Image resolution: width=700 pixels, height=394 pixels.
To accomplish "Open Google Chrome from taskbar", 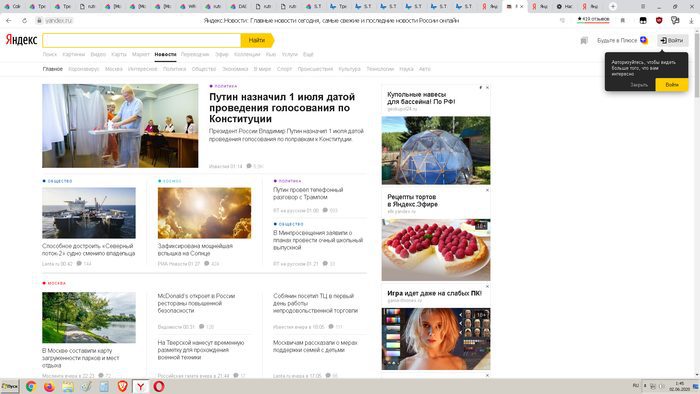I will tap(31, 386).
